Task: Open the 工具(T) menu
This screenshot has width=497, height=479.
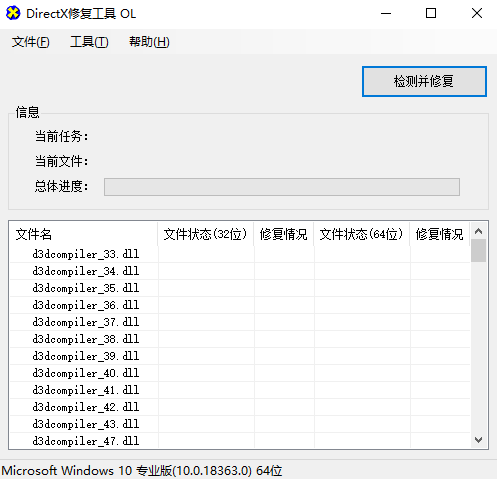Action: pyautogui.click(x=89, y=42)
